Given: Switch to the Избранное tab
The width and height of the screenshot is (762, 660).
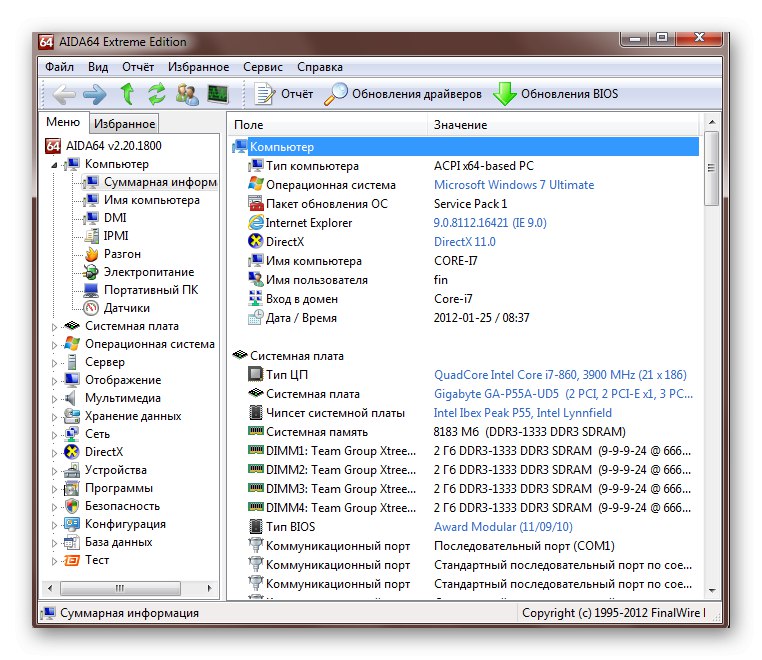Looking at the screenshot, I should pyautogui.click(x=124, y=124).
